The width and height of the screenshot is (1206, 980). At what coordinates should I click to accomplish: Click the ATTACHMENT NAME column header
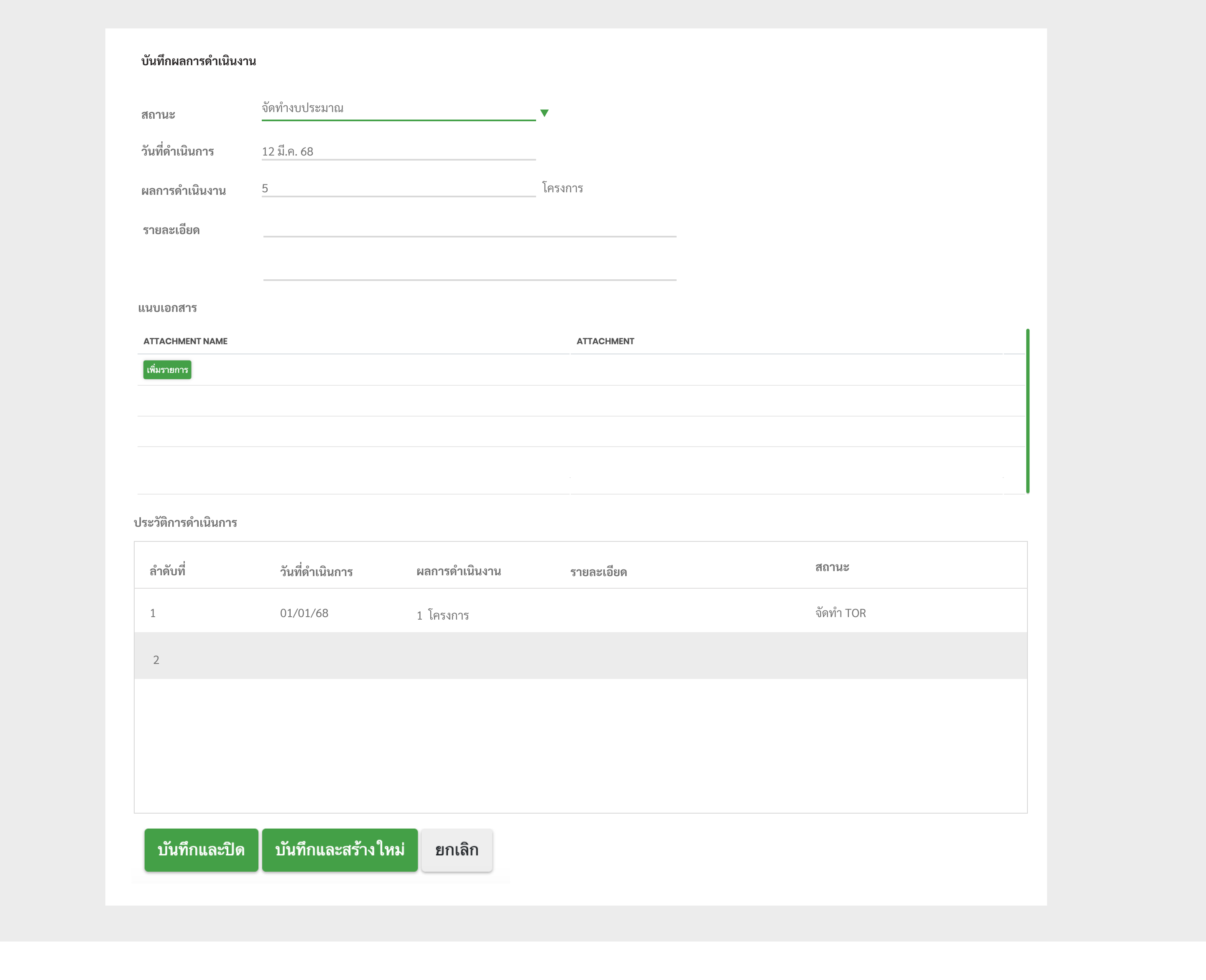(x=185, y=341)
